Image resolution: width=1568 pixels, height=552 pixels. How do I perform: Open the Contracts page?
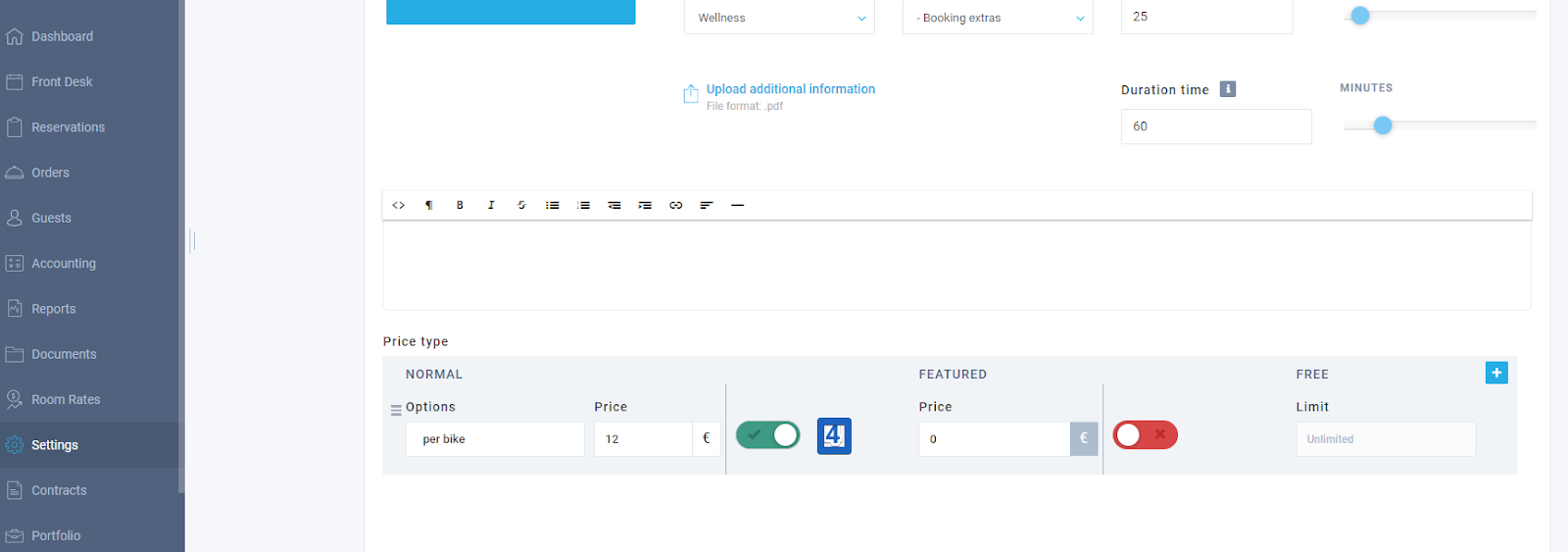tap(59, 490)
